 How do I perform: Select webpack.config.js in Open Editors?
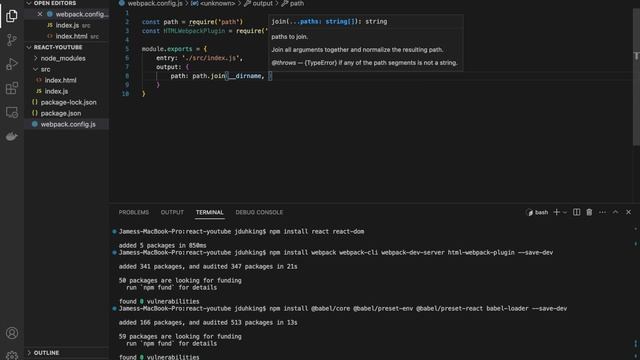coord(82,14)
